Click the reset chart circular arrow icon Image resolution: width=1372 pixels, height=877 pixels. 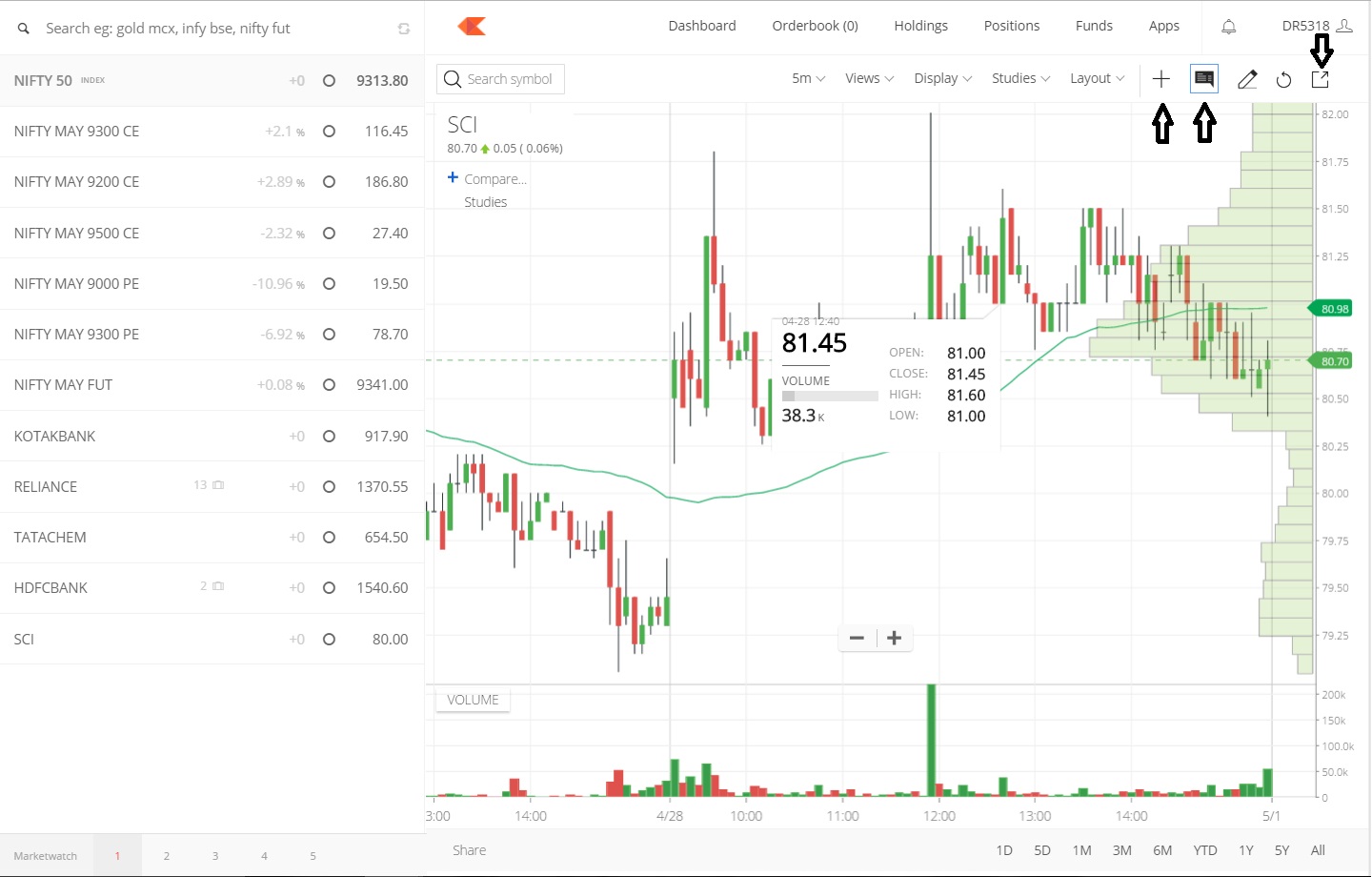1283,80
